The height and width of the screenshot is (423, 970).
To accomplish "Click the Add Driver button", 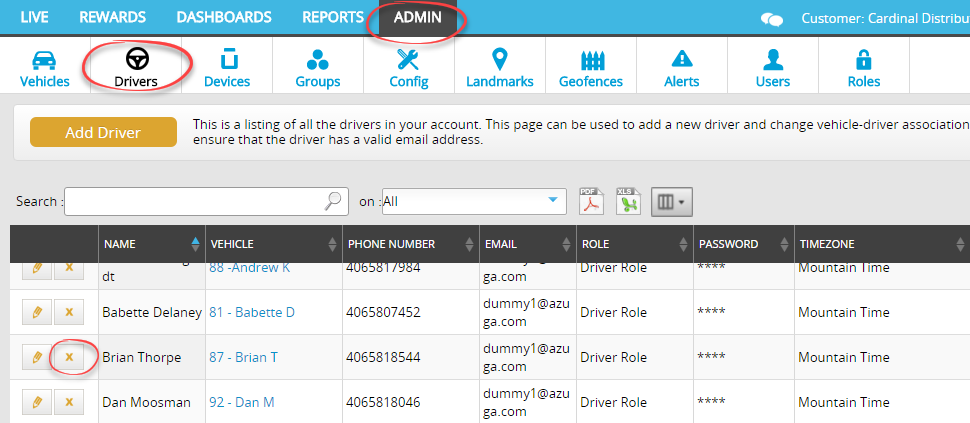I will [103, 132].
